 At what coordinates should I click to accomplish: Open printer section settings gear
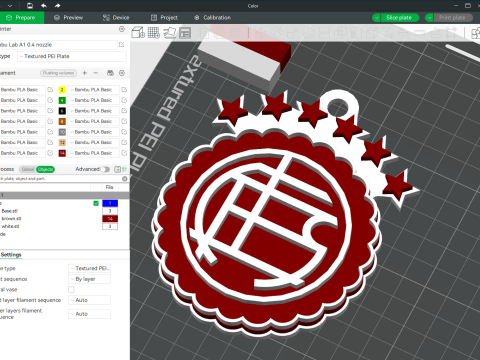pos(122,29)
